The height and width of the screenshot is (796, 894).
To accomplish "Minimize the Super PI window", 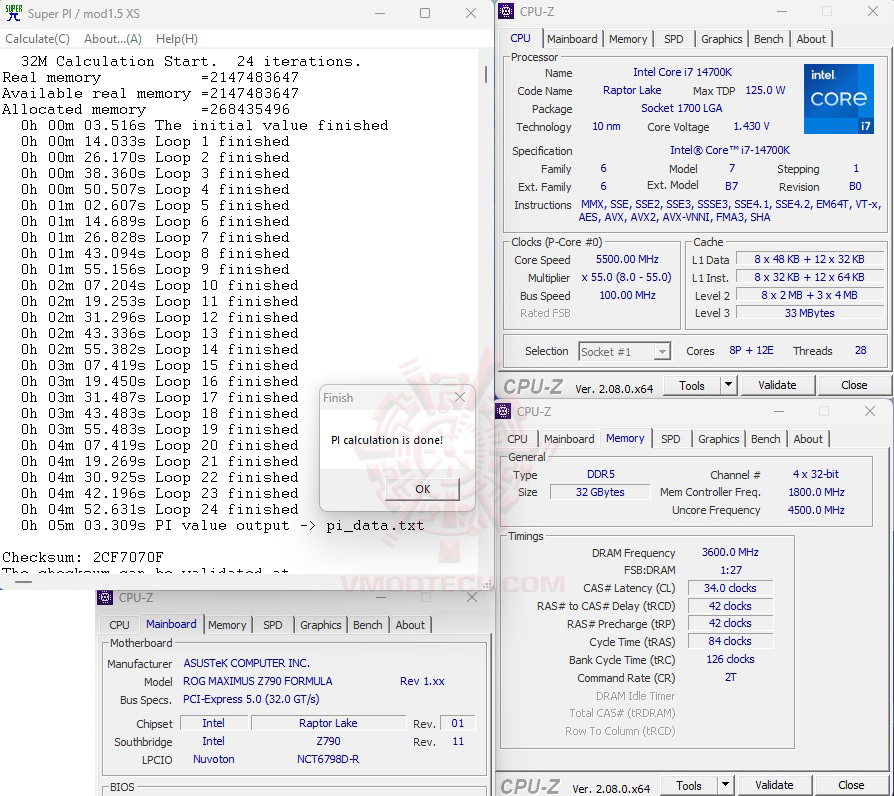I will [x=380, y=13].
